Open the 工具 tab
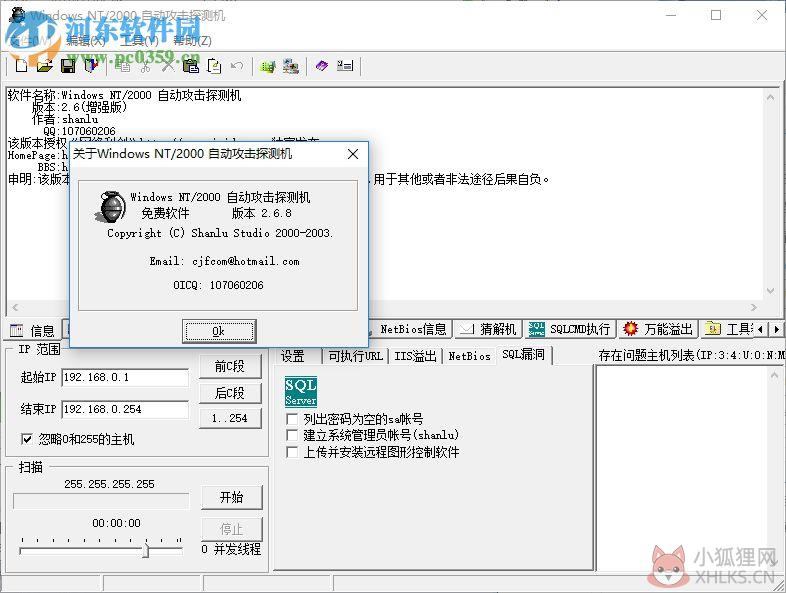This screenshot has width=786, height=593. click(x=728, y=329)
